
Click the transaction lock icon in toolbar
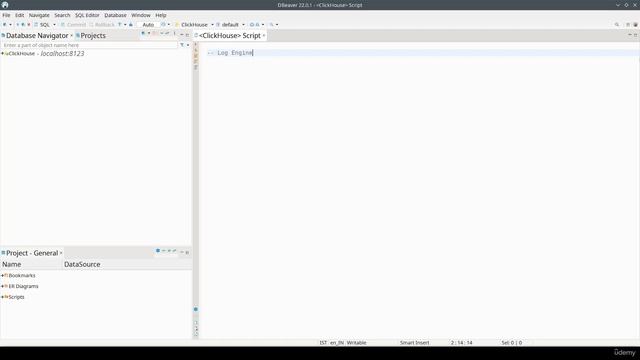[x=131, y=24]
